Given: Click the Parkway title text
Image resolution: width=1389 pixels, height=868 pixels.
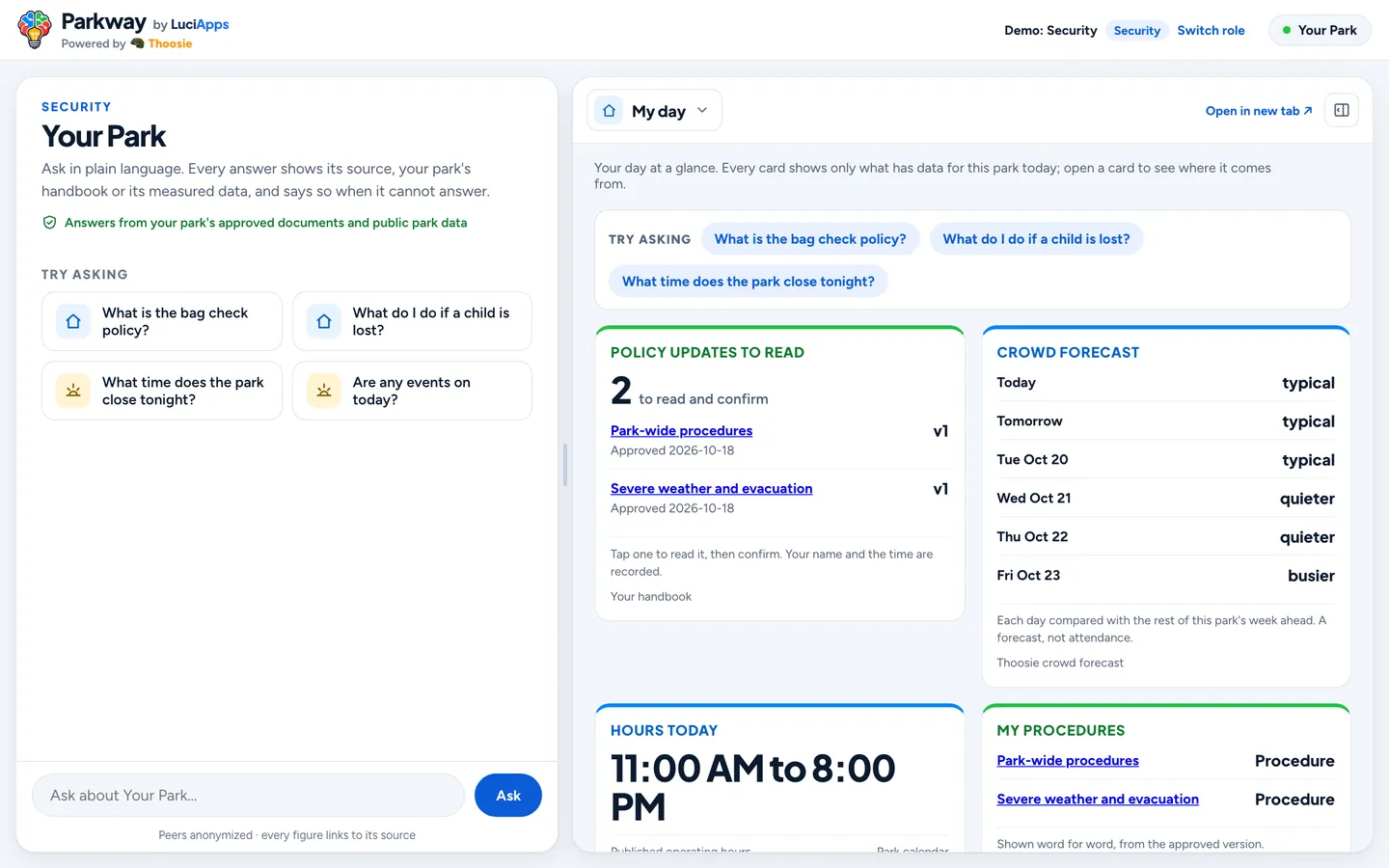Looking at the screenshot, I should pyautogui.click(x=103, y=21).
